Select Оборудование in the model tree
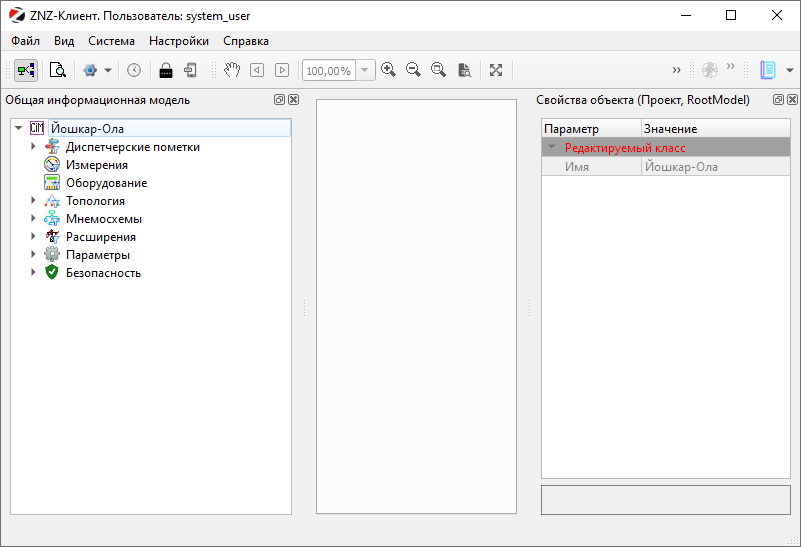This screenshot has width=801, height=547. 106,183
